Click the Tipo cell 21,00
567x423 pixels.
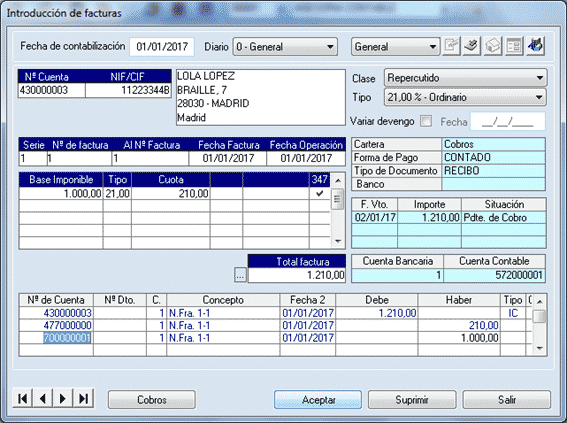[x=118, y=193]
